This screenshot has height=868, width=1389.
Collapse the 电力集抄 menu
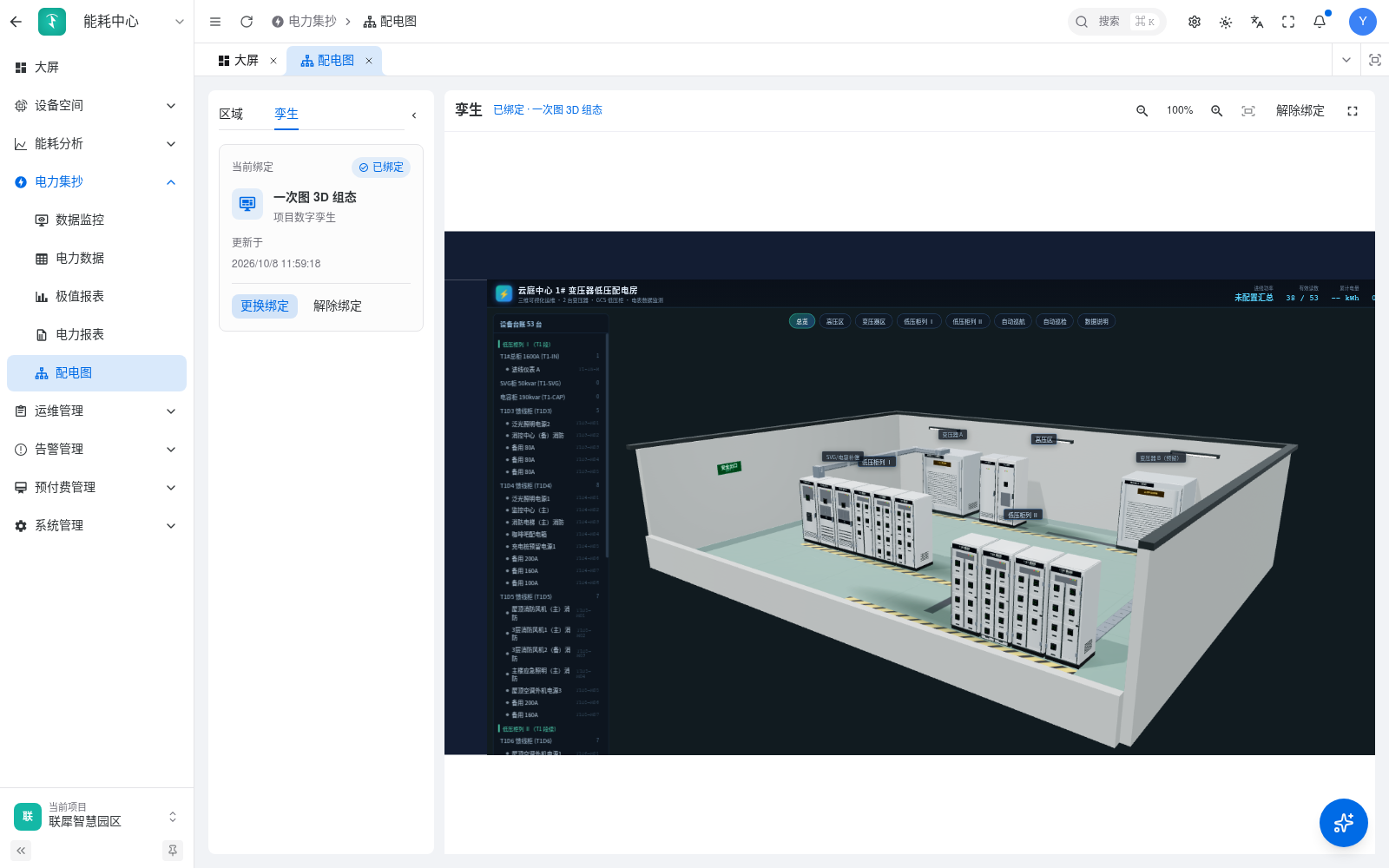coord(97,181)
